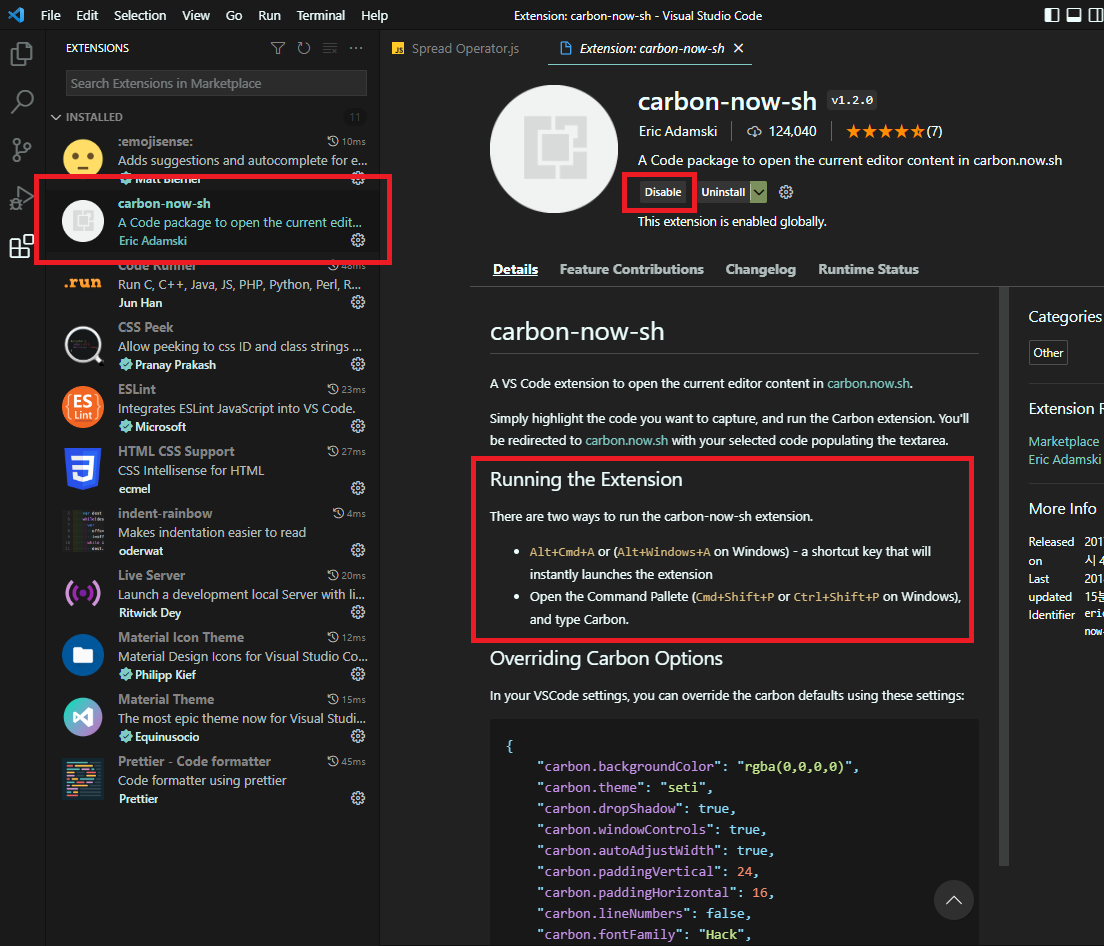Viewport: 1104px width, 946px height.
Task: Open the Selection menu
Action: point(140,15)
